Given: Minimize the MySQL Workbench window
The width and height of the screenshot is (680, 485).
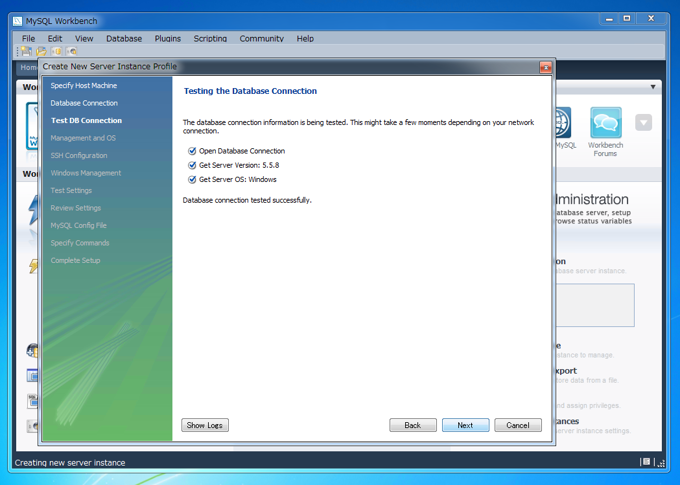Looking at the screenshot, I should coord(609,19).
